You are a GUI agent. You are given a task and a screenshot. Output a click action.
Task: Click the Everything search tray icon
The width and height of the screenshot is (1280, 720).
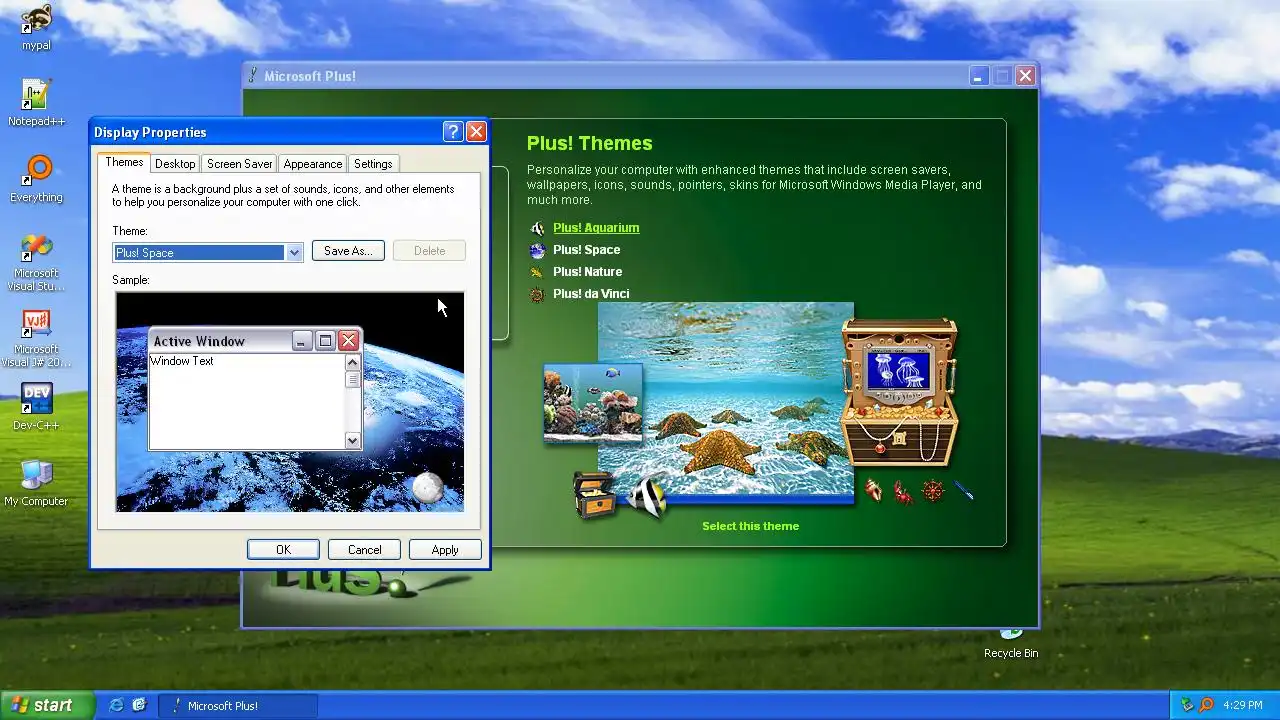point(1207,705)
